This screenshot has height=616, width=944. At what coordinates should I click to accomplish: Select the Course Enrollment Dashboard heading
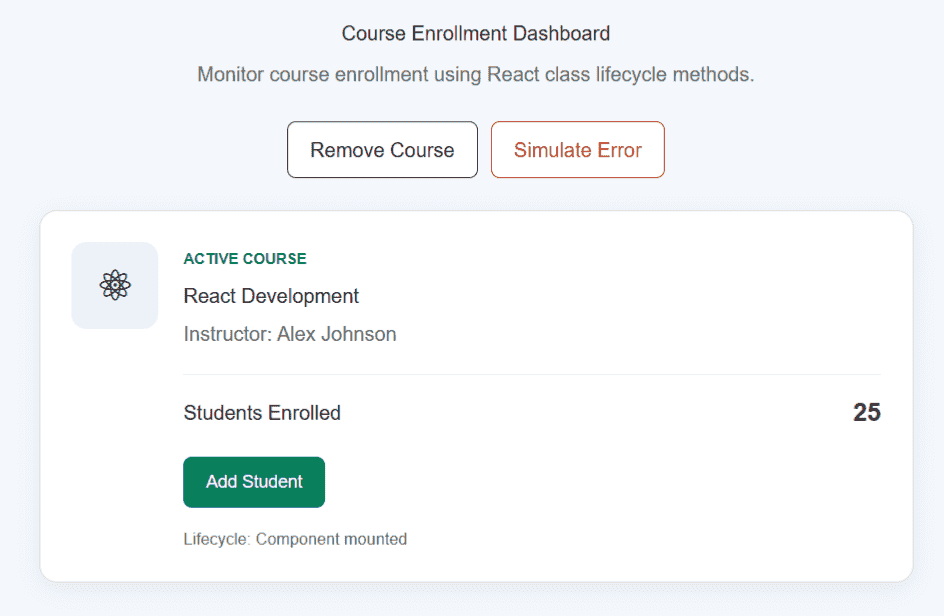476,33
